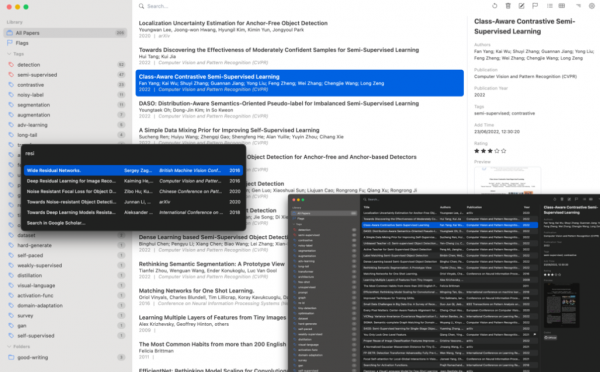Click the contrastive tag icon
The height and width of the screenshot is (372, 600).
point(11,85)
